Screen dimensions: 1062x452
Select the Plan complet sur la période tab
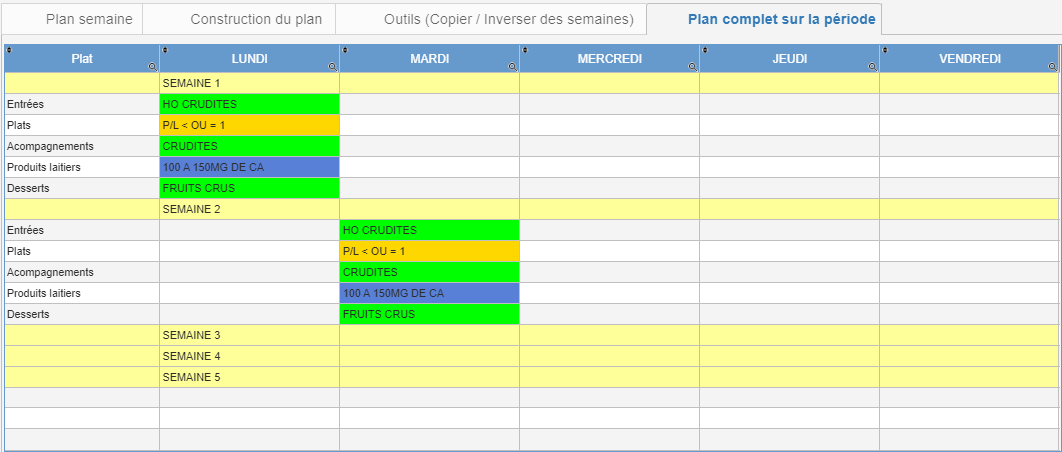click(x=782, y=19)
